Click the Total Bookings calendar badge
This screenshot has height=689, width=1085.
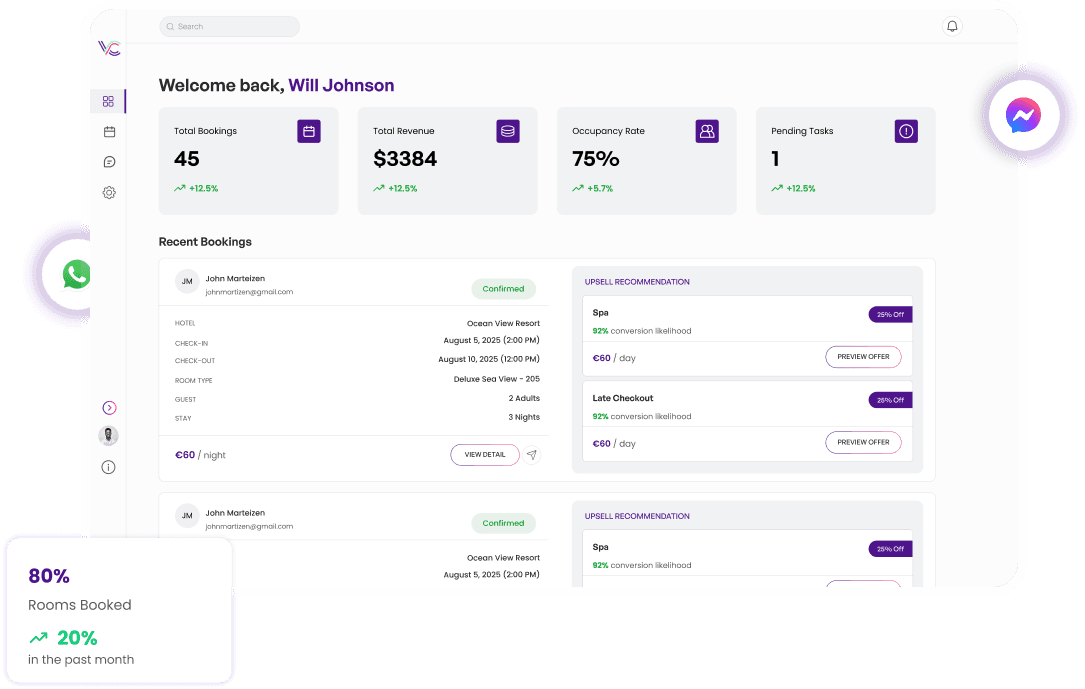coord(308,131)
